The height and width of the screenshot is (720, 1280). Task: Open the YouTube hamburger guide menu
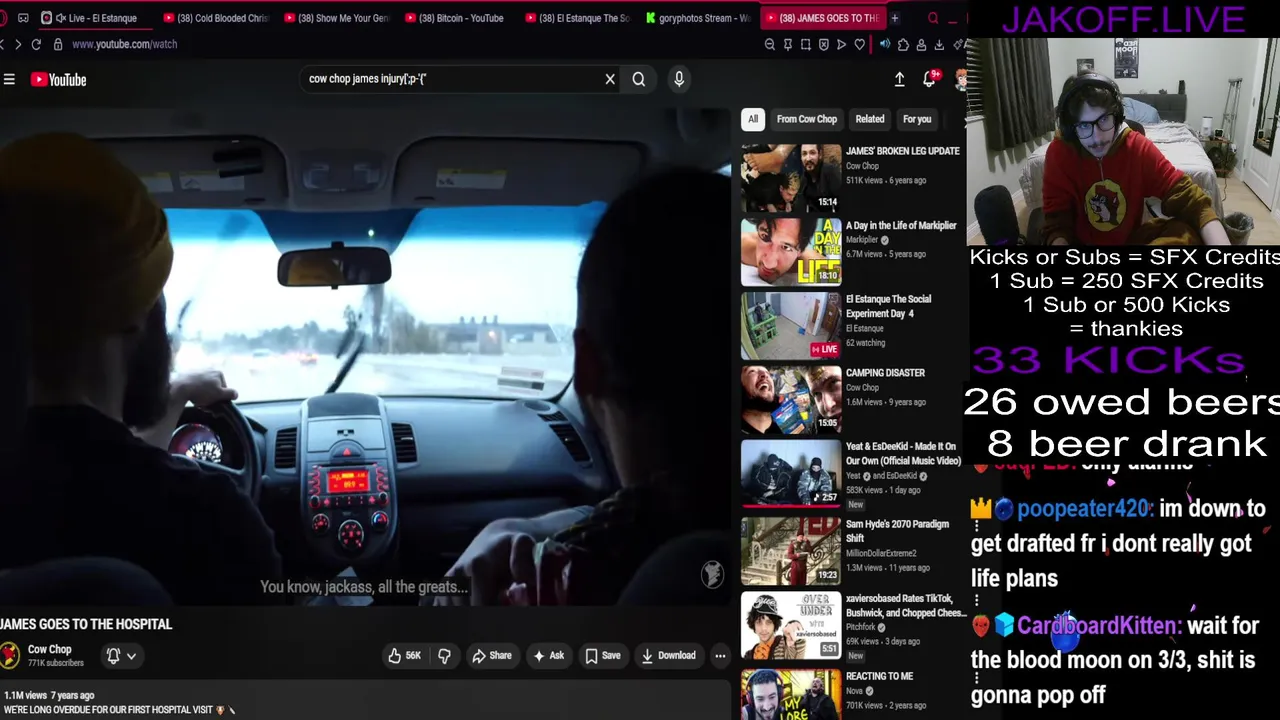pyautogui.click(x=9, y=80)
